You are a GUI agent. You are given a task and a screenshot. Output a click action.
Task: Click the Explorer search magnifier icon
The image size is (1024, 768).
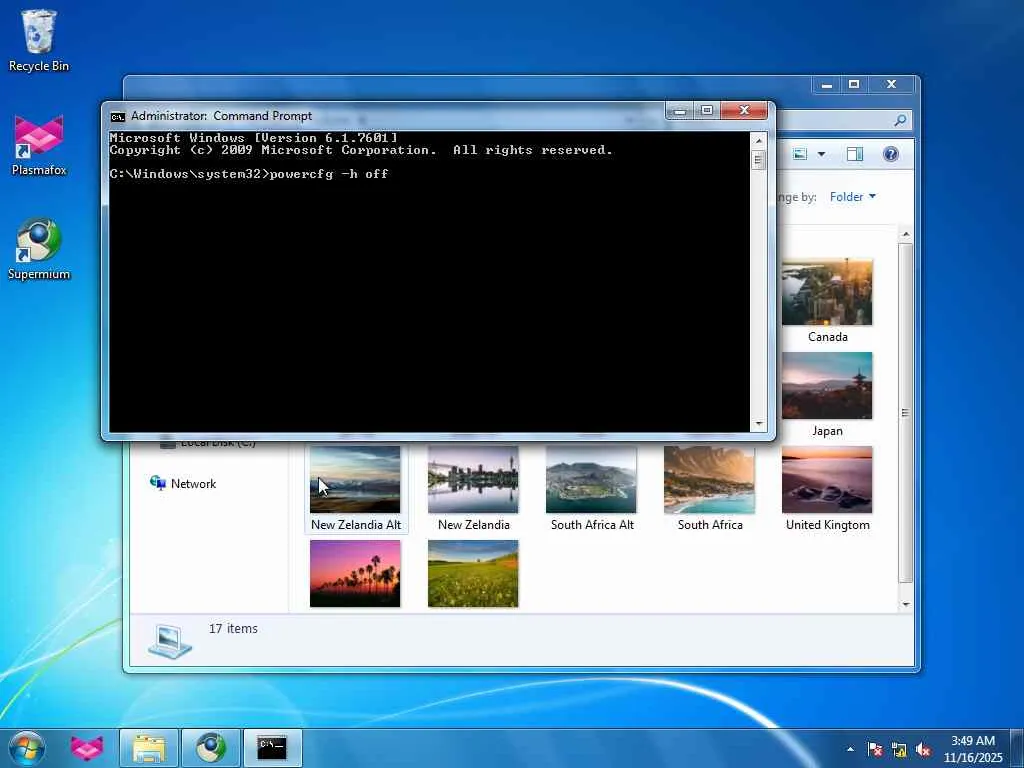pyautogui.click(x=900, y=120)
